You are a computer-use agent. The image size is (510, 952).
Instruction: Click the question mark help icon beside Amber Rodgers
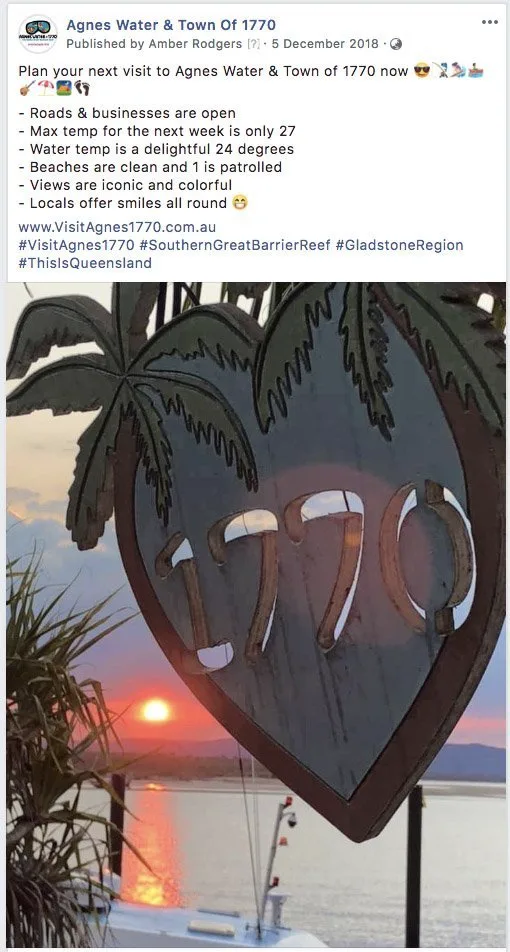point(253,44)
